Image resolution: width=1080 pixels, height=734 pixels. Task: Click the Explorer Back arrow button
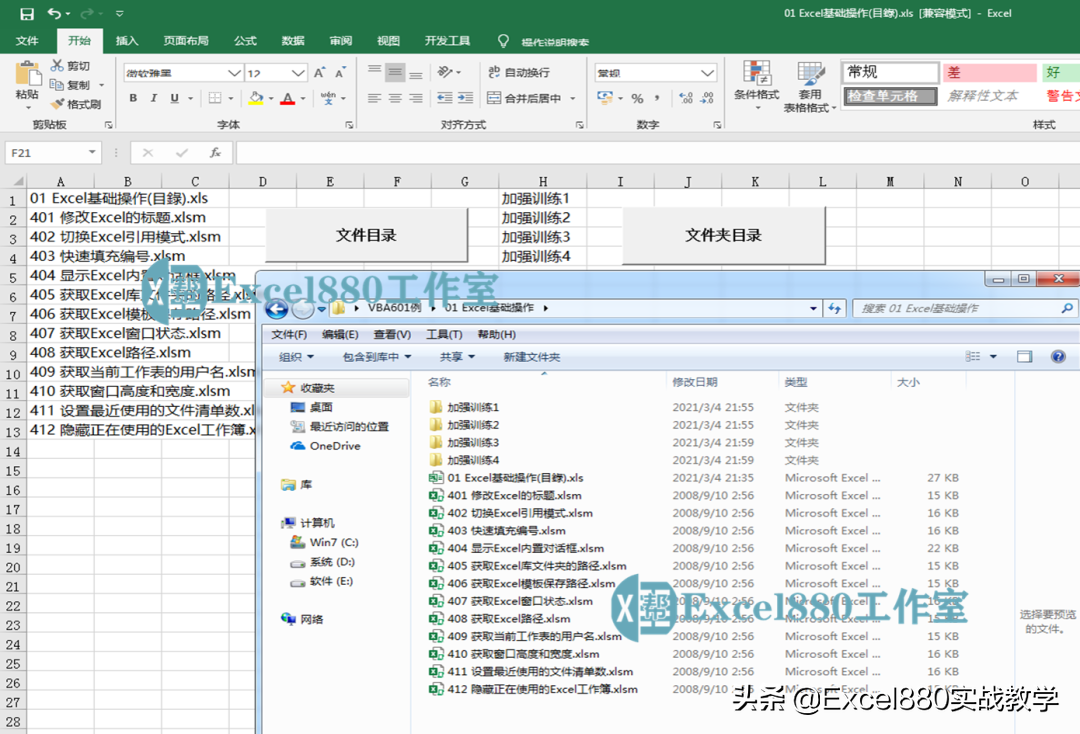coord(277,308)
